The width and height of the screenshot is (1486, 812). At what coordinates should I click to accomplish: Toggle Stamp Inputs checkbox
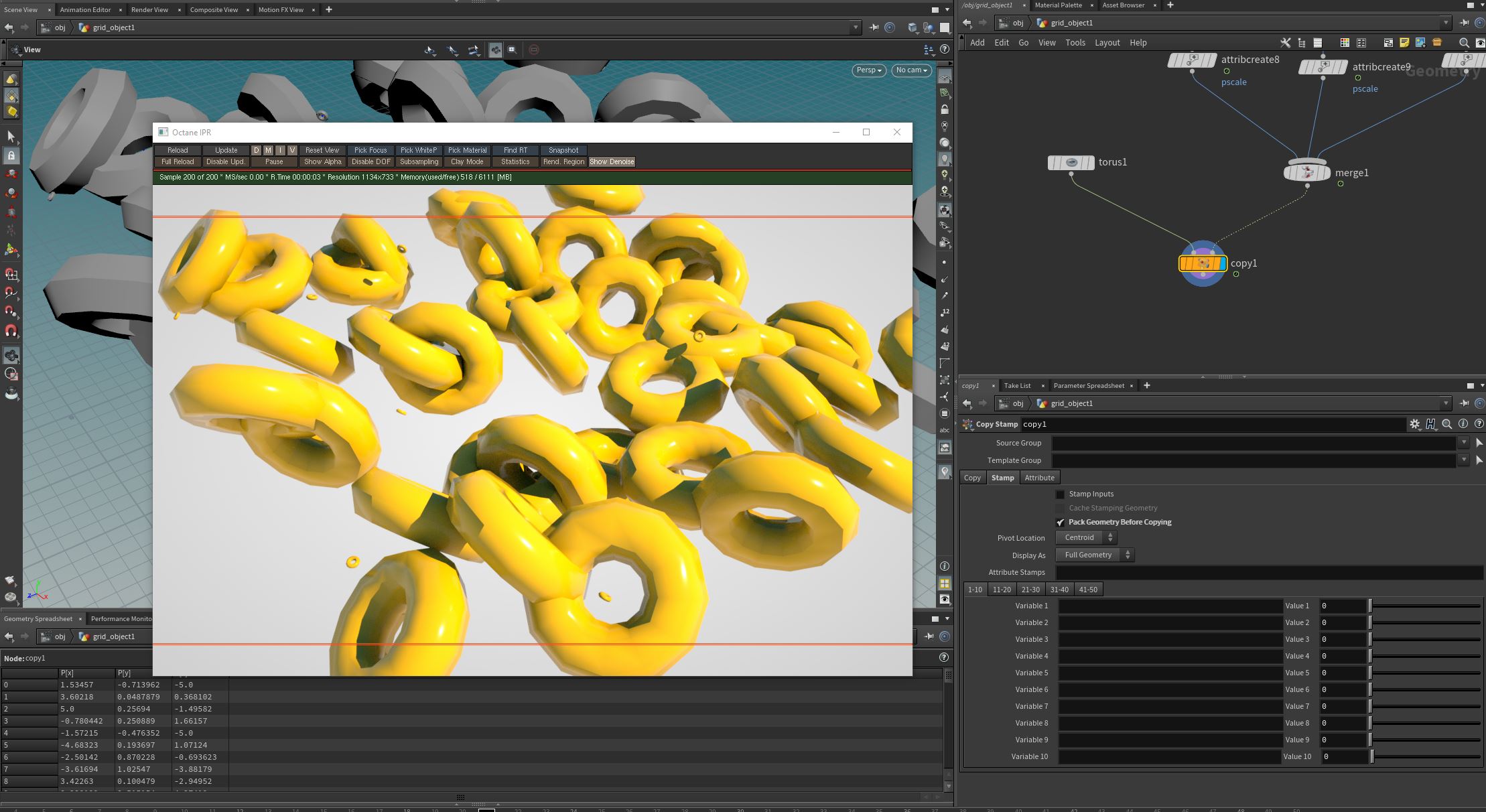click(x=1060, y=494)
